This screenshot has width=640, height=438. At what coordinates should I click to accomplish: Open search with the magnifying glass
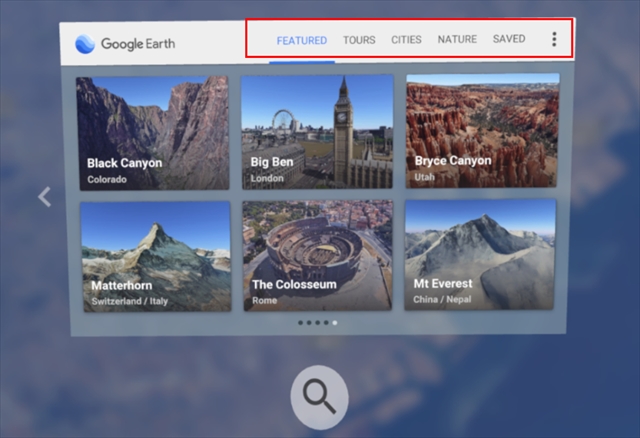(319, 397)
